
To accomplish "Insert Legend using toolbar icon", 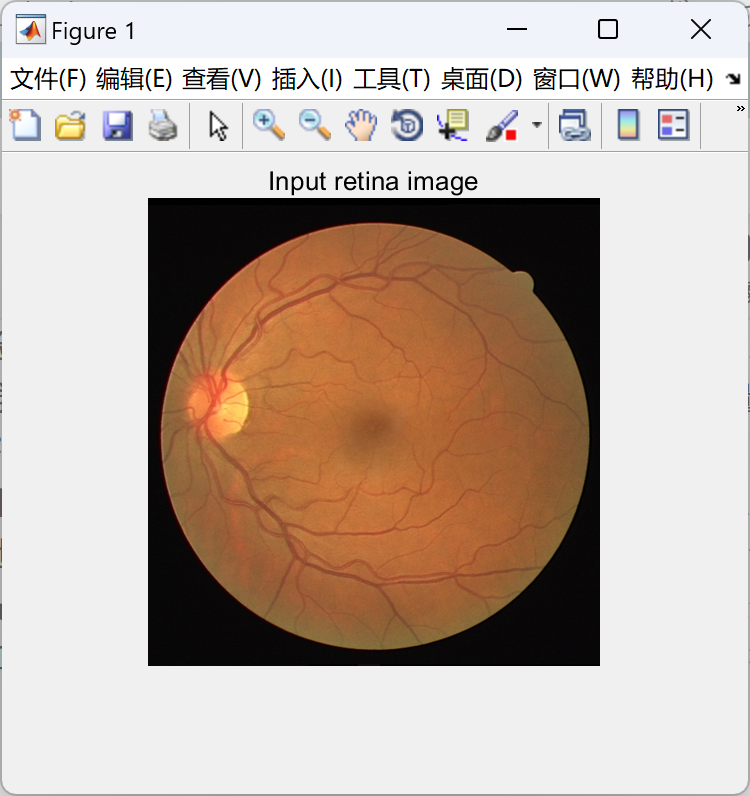I will pos(673,125).
